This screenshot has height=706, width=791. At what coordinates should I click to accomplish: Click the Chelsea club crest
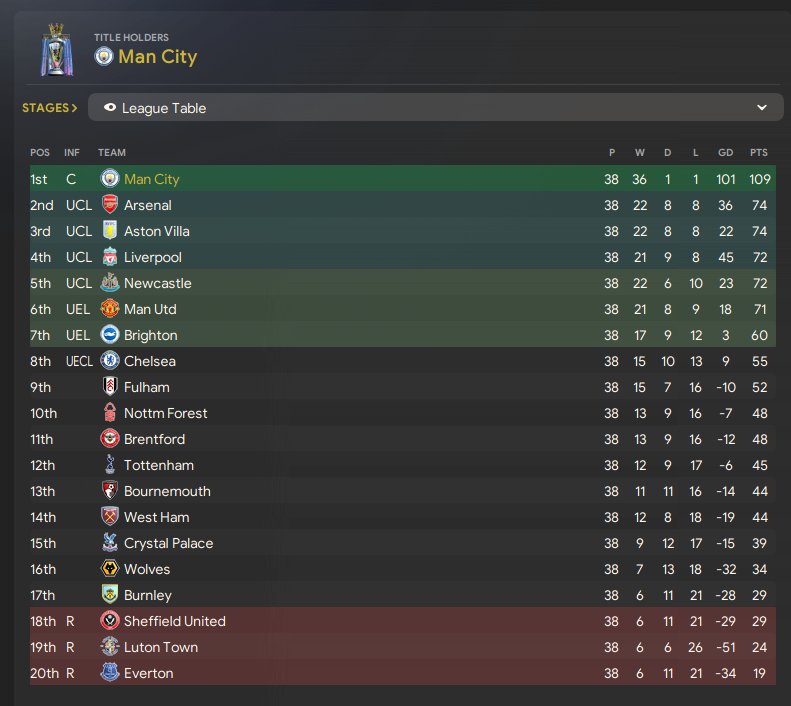(109, 361)
